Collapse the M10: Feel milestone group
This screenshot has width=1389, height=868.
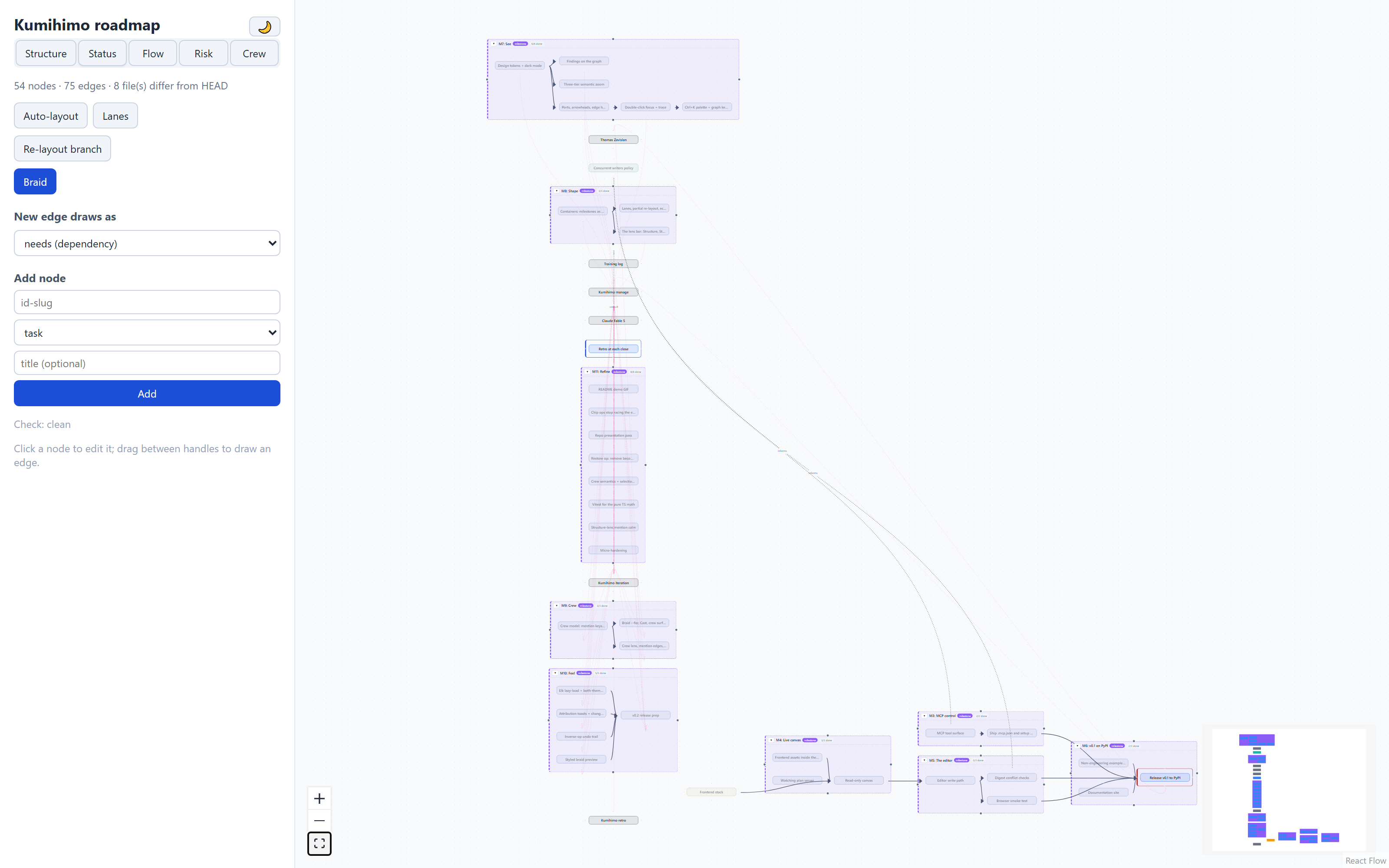pyautogui.click(x=555, y=673)
